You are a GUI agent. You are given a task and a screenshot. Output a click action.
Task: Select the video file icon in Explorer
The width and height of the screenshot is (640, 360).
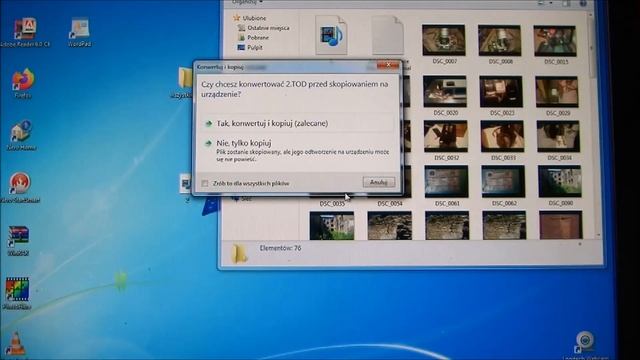coord(331,36)
